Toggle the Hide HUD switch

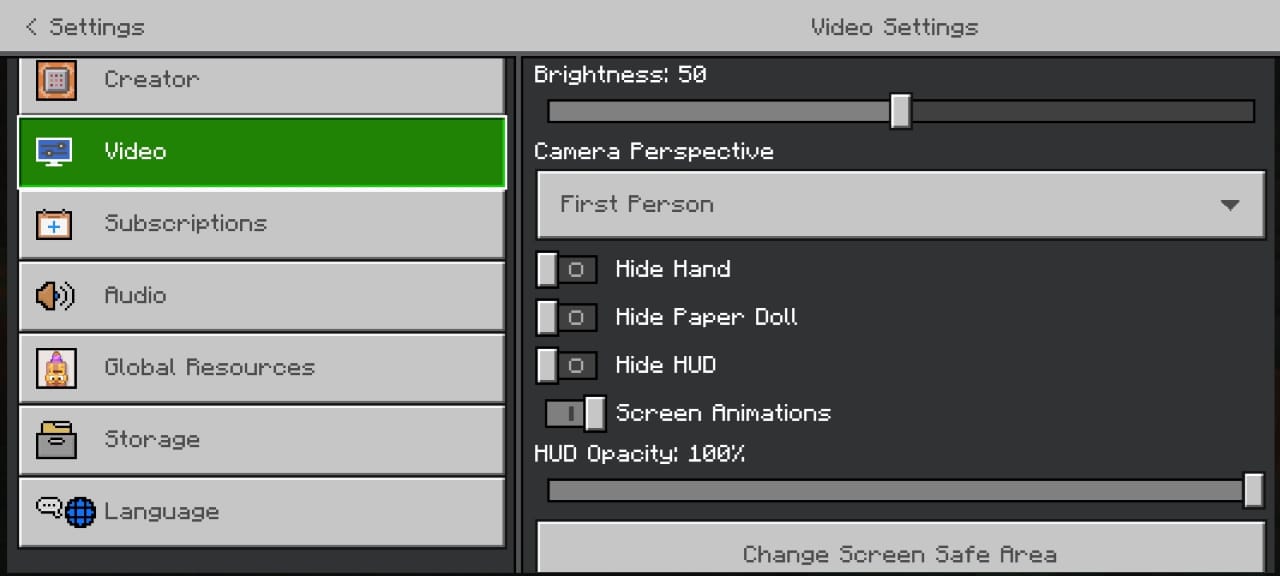click(566, 365)
